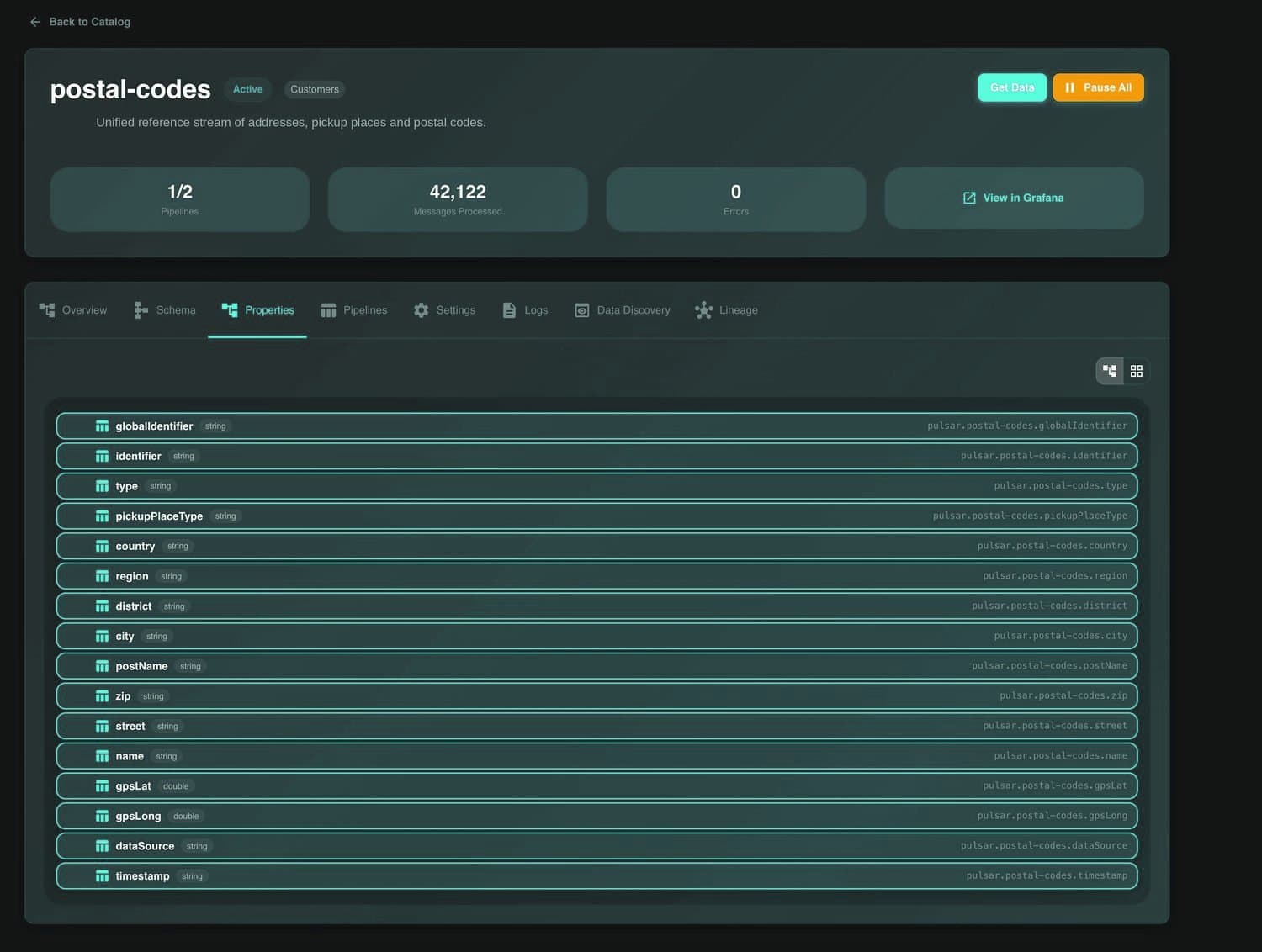This screenshot has width=1262, height=952.
Task: Click the table icon beside pickupPlaceType
Action: pyautogui.click(x=102, y=516)
